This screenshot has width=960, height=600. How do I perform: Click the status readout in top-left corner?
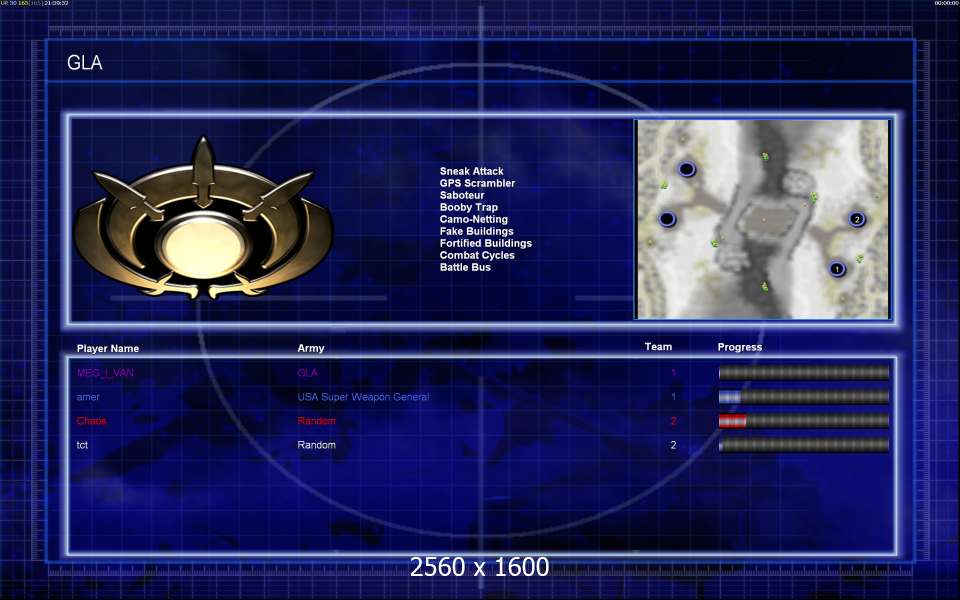tap(35, 3)
